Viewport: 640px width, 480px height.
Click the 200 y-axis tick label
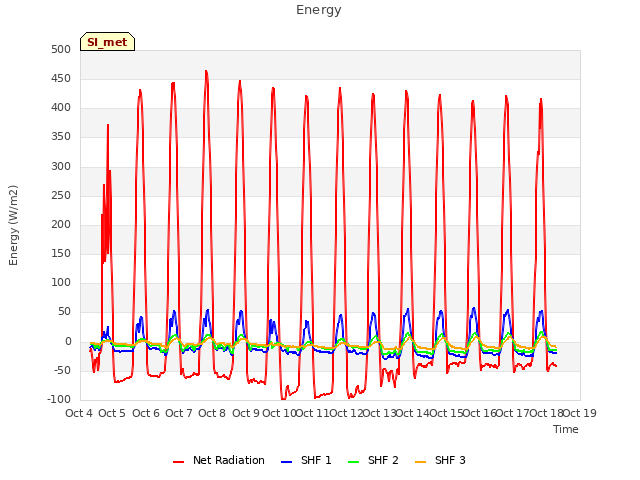[x=61, y=224]
